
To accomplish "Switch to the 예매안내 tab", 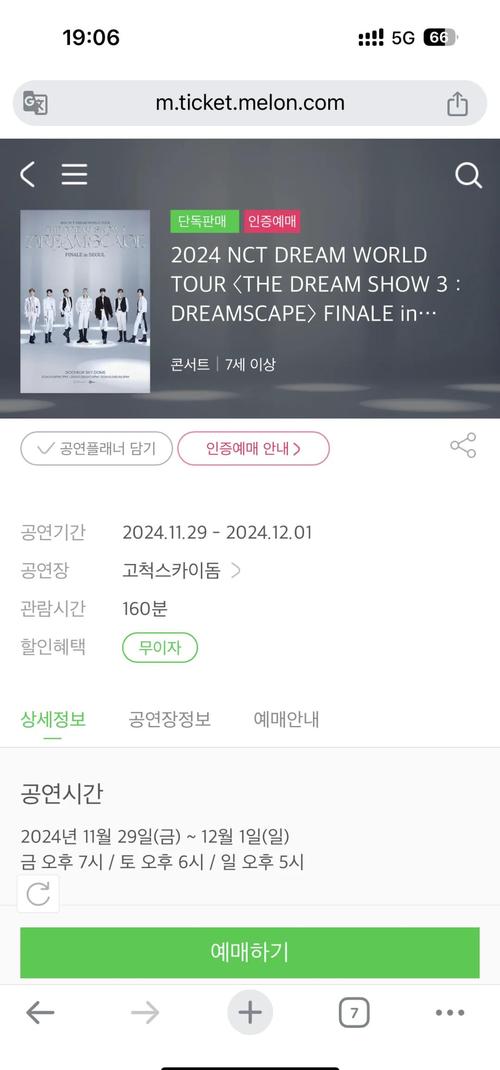I will 286,719.
